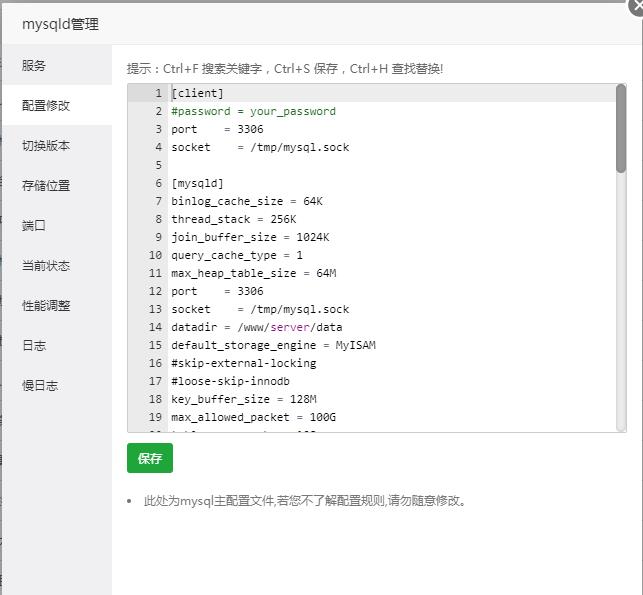The width and height of the screenshot is (643, 595).
Task: Select the 配置修改 tab
Action: click(x=57, y=105)
